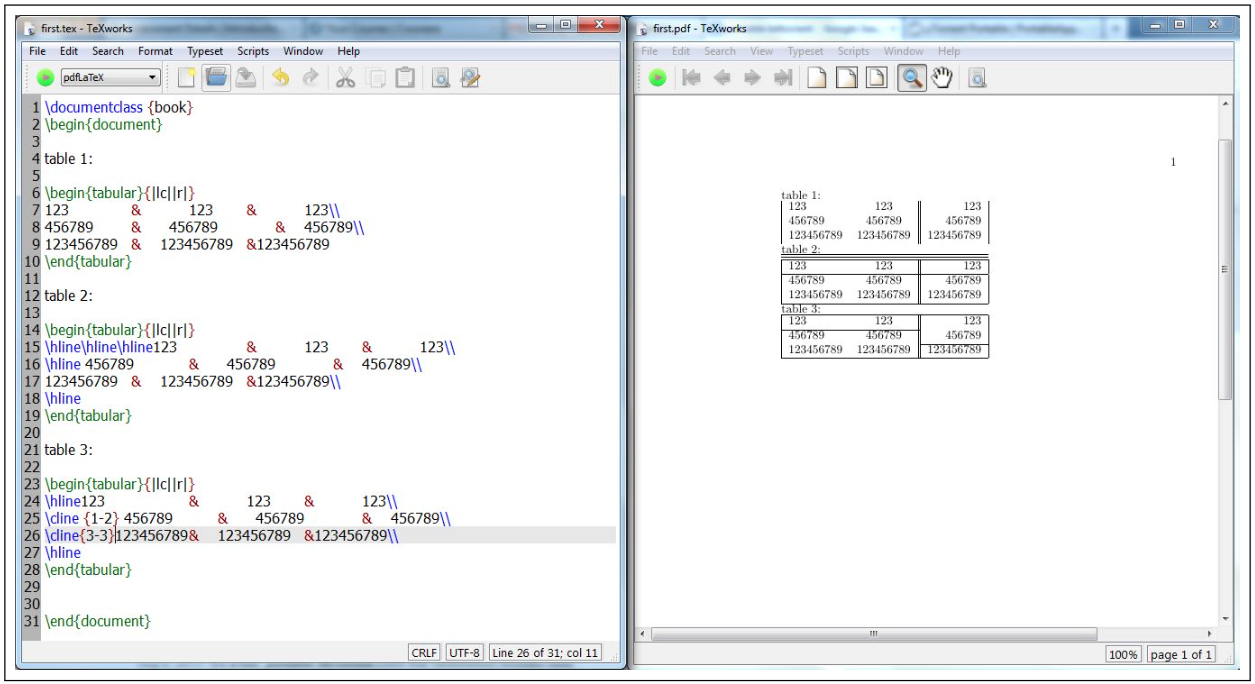Click page number '1' in PDF preview
This screenshot has height=684, width=1255.
pyautogui.click(x=1173, y=162)
